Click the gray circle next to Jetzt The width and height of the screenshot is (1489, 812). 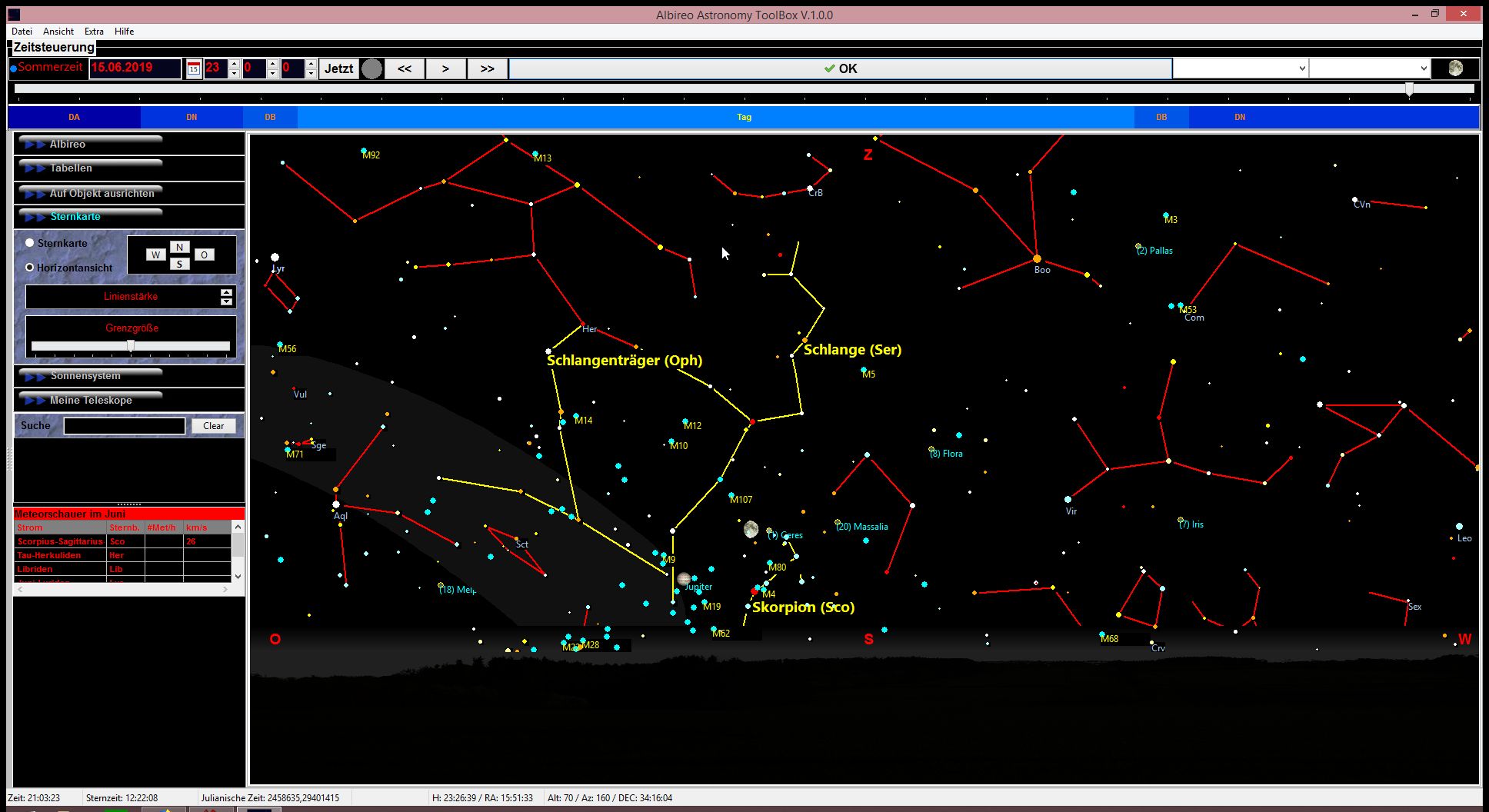tap(371, 68)
